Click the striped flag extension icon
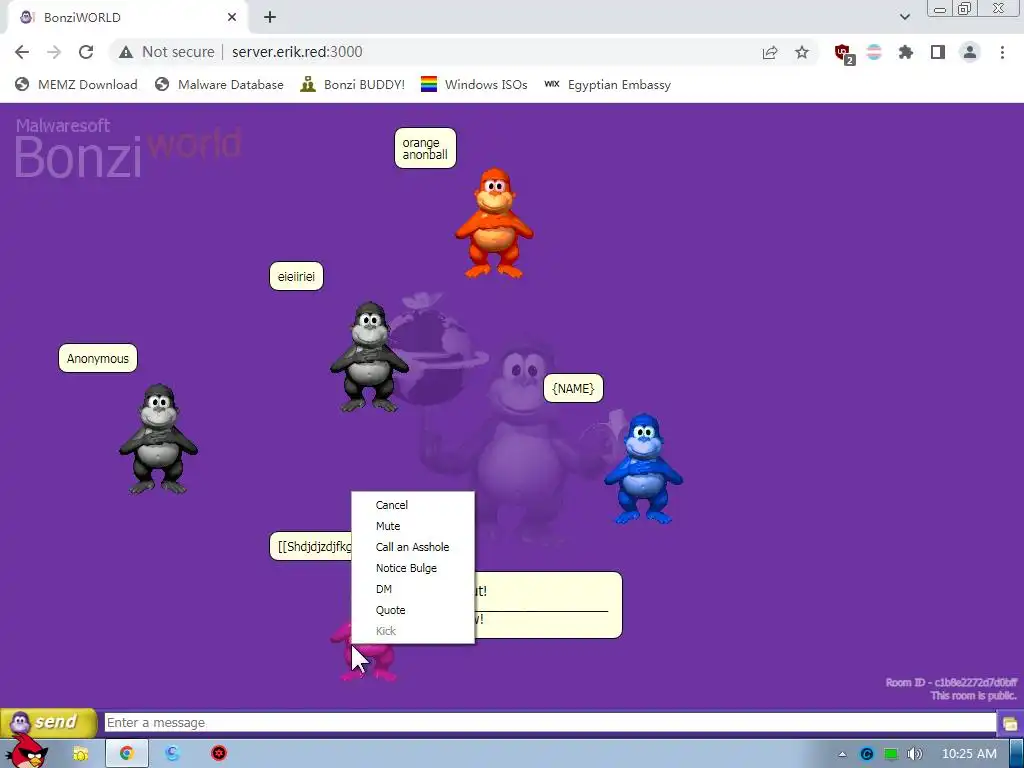Viewport: 1024px width, 768px height. click(x=874, y=52)
